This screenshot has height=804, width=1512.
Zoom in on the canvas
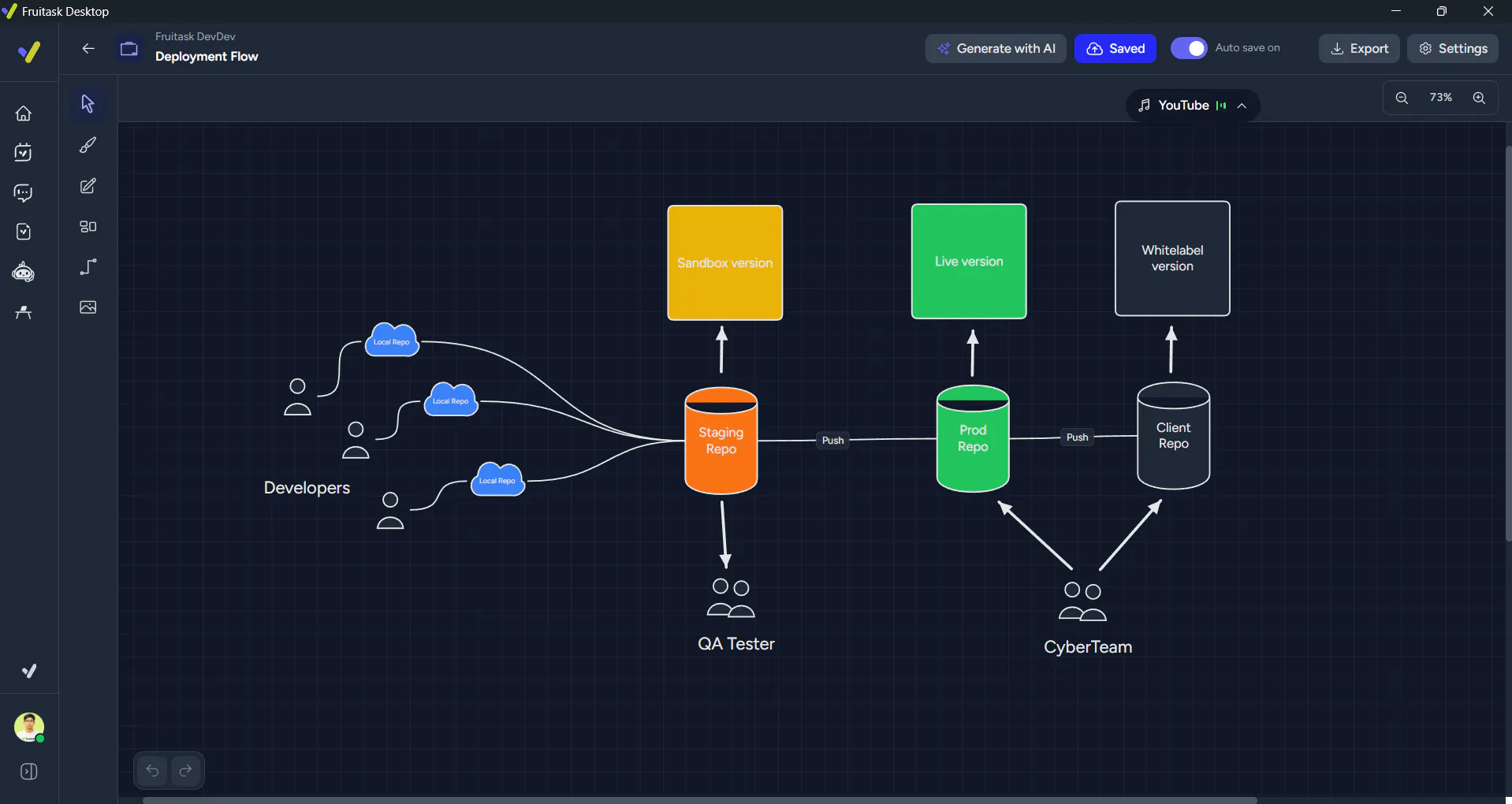coord(1479,98)
